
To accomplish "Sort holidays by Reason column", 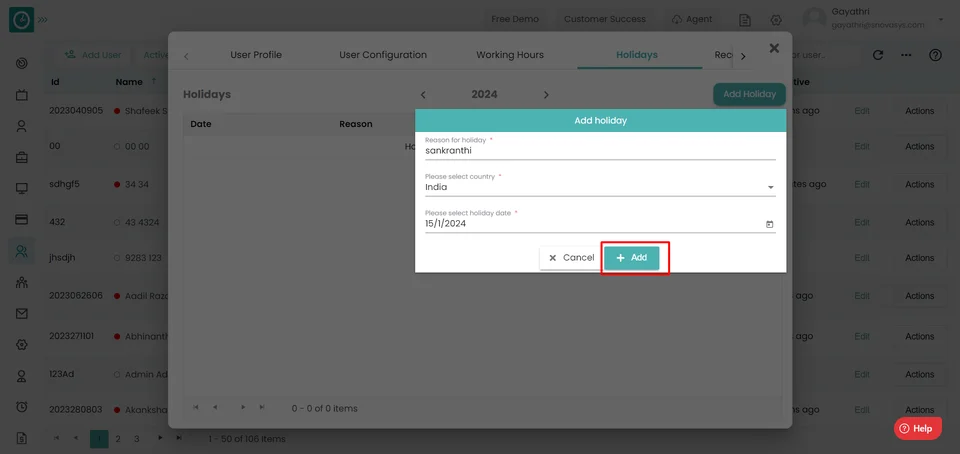I will [356, 124].
